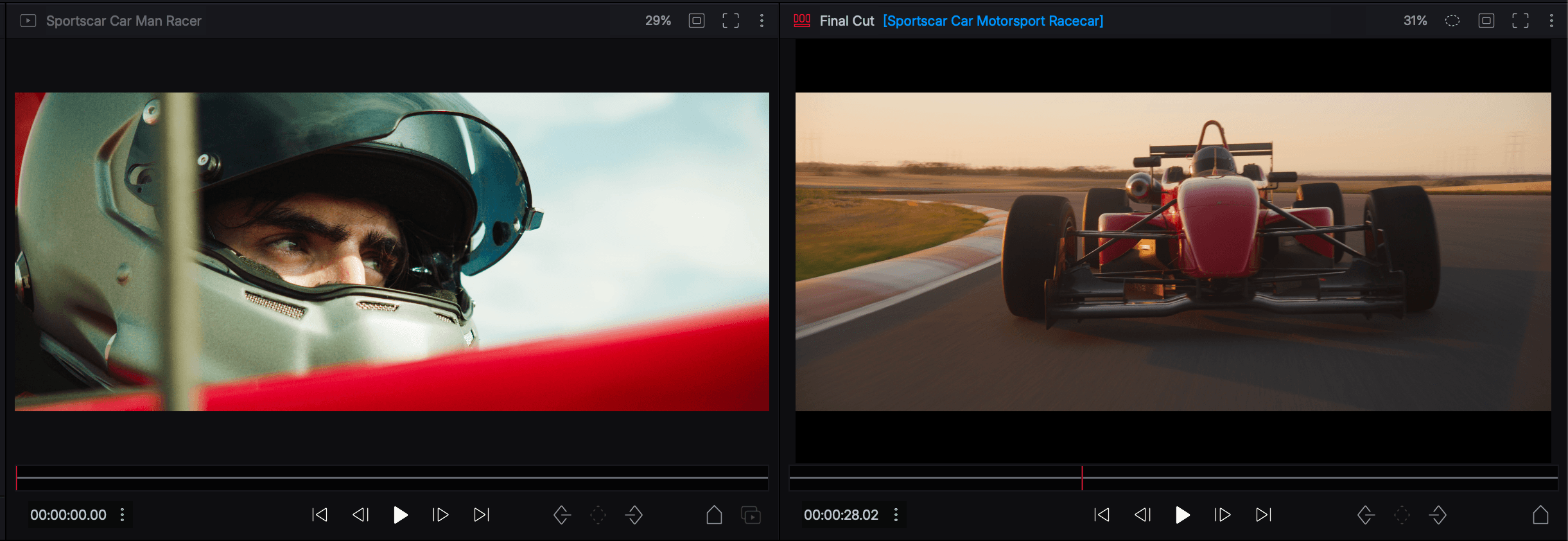The width and height of the screenshot is (1568, 541).
Task: Jump to previous keyframe in source viewer
Action: tap(562, 515)
